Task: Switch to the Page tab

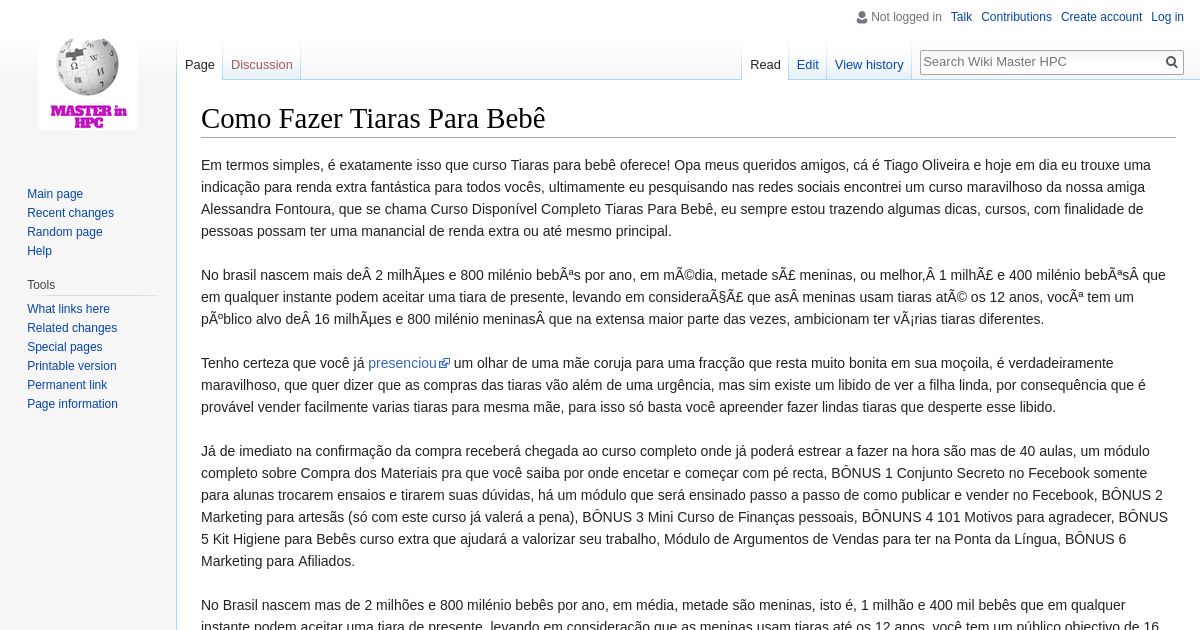Action: tap(200, 64)
